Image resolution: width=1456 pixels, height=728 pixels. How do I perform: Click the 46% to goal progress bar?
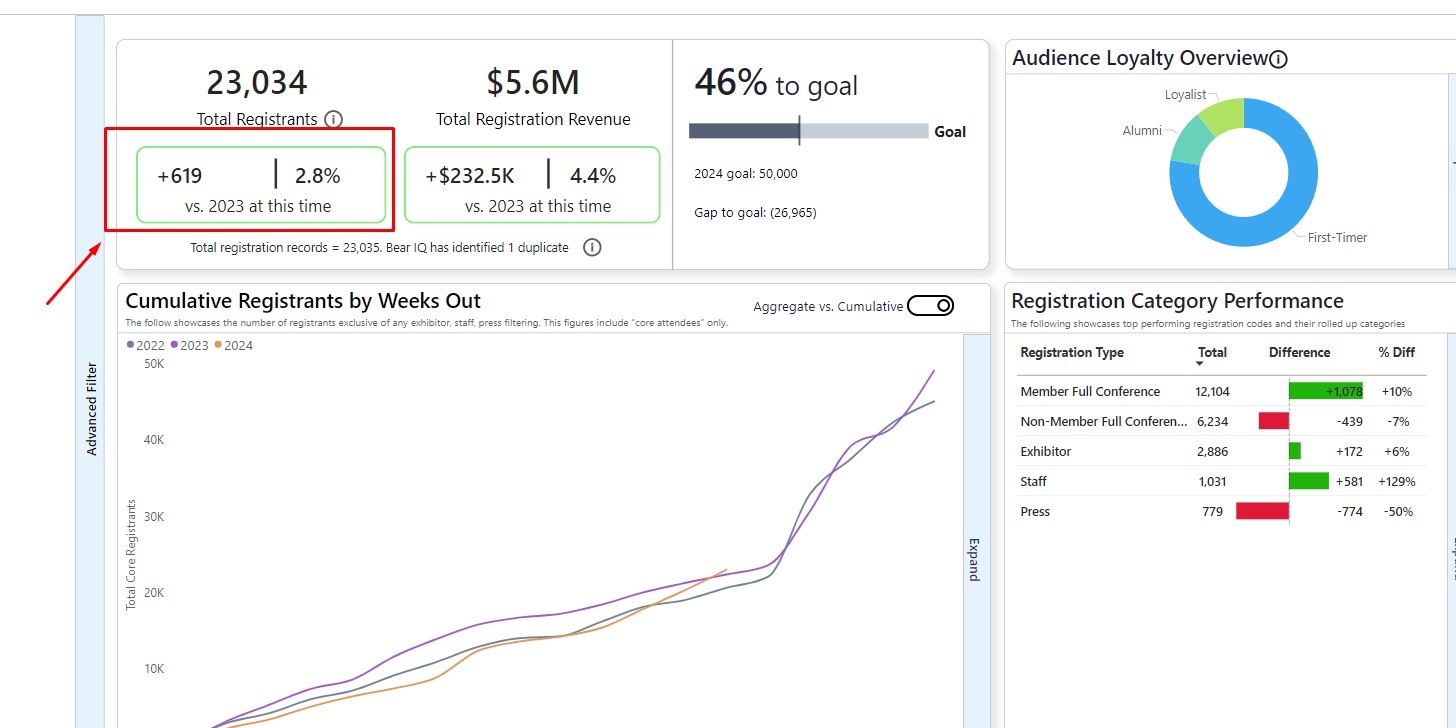(x=808, y=131)
